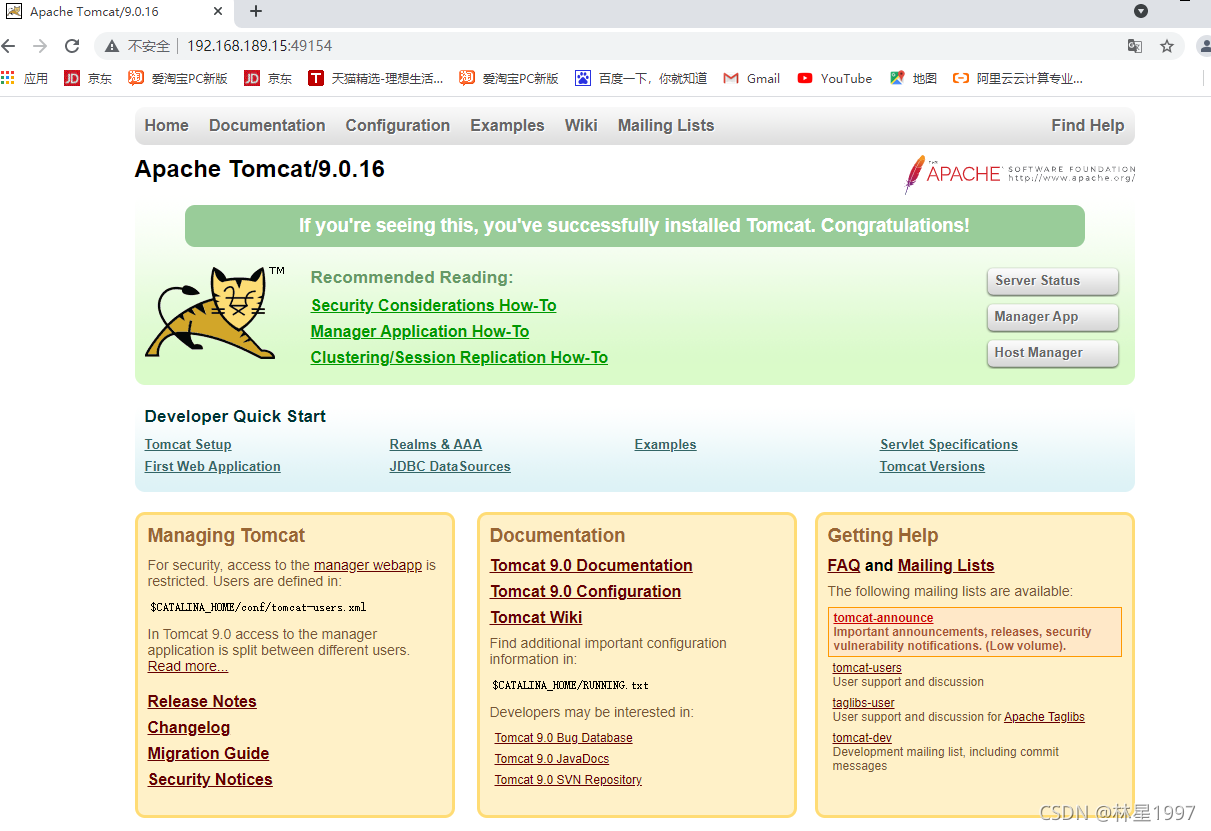Open the apps grid bookmark icon
Screen dimensions: 1211x831
coord(8,78)
